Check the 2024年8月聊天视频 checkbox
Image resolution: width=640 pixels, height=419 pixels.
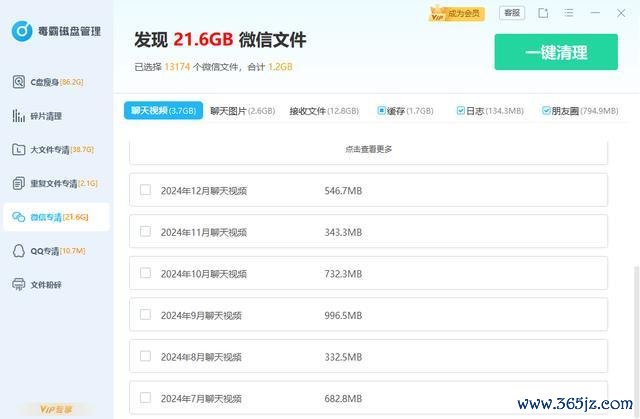click(x=145, y=356)
